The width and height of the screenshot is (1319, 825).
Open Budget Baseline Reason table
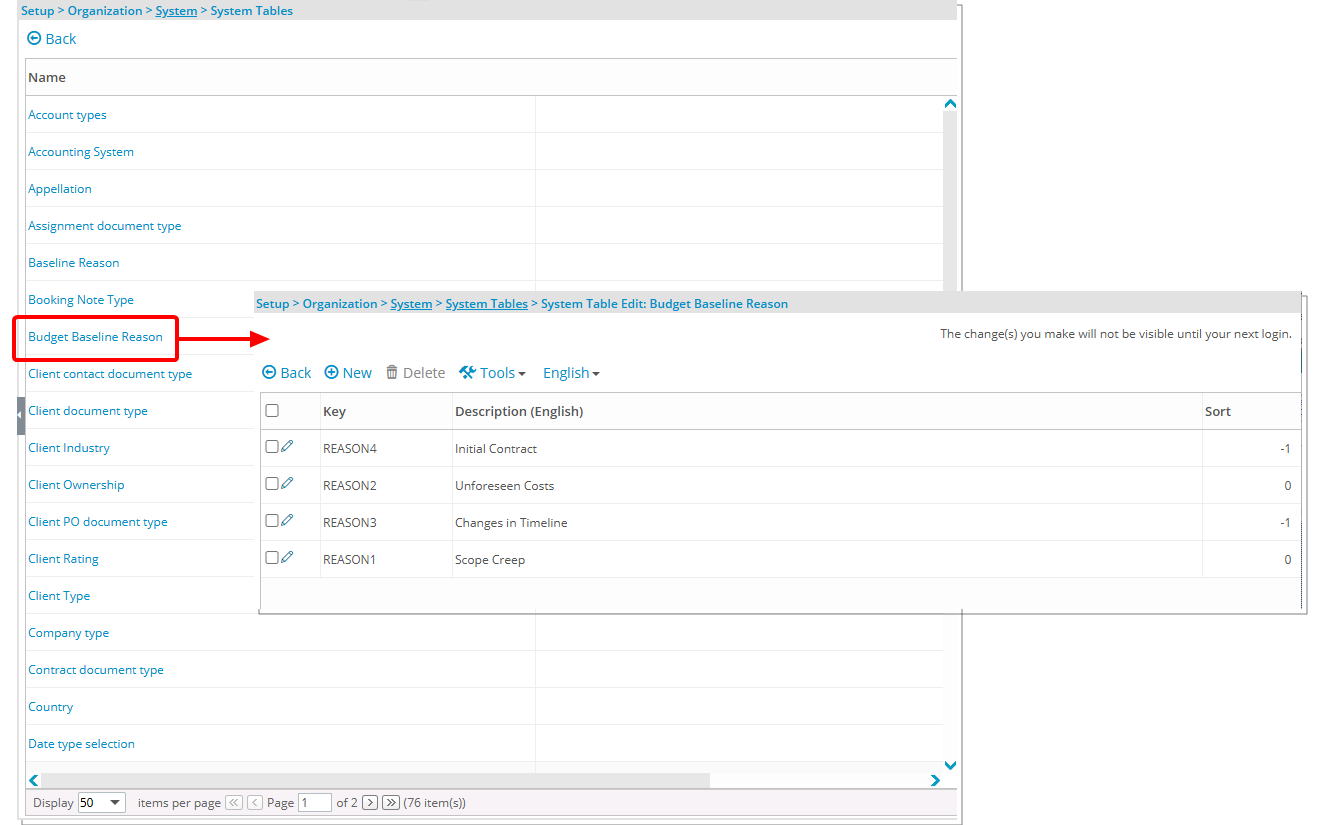pyautogui.click(x=95, y=337)
